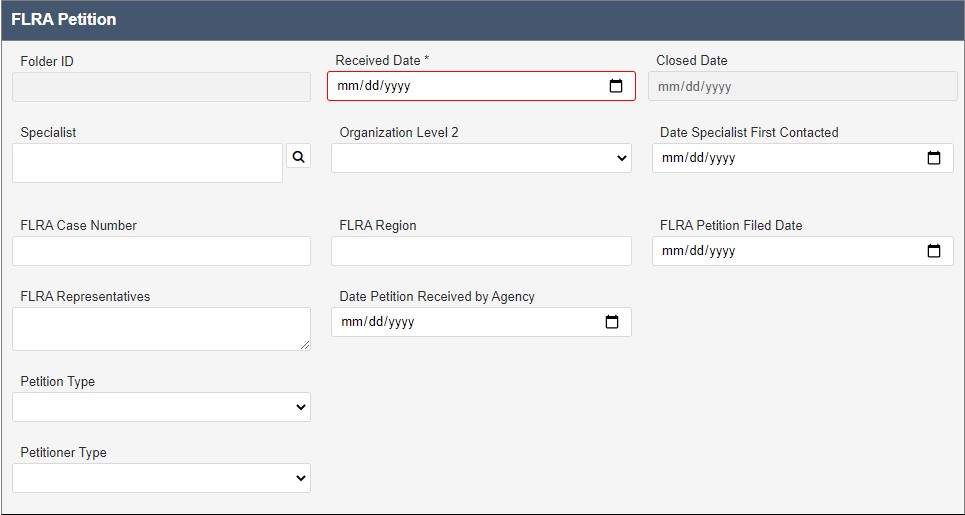Click the FLRA Representatives text area
The image size is (965, 515).
point(161,329)
